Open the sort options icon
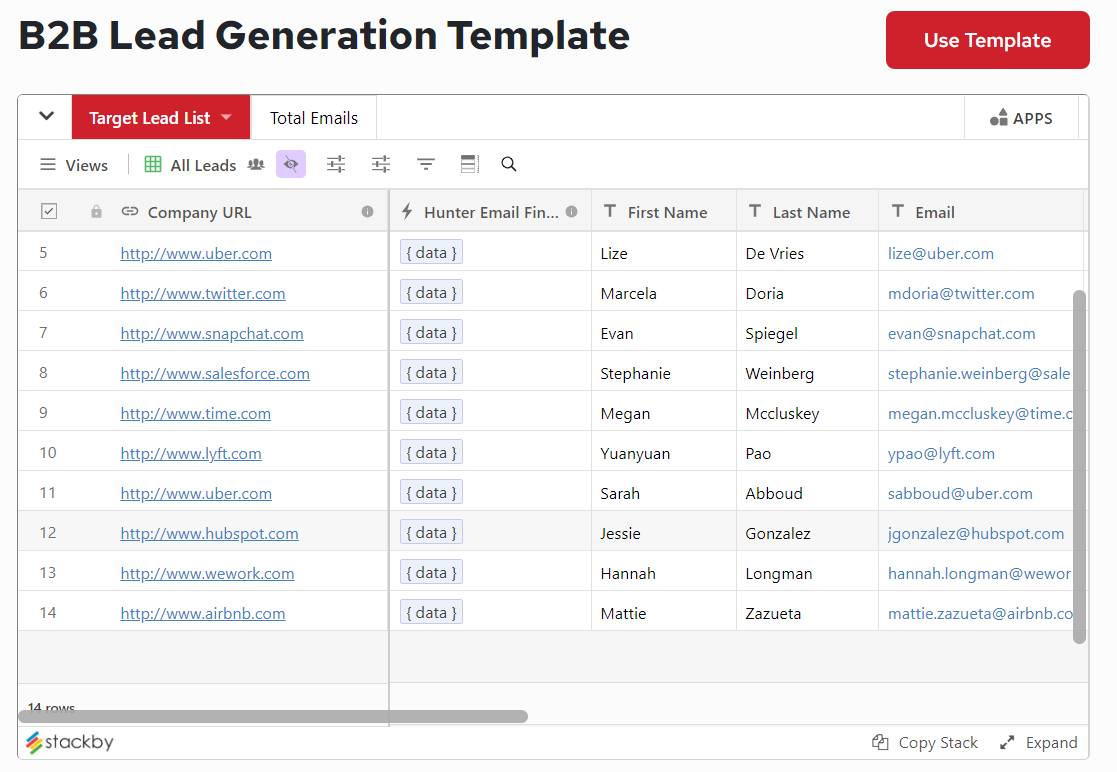 pos(425,164)
